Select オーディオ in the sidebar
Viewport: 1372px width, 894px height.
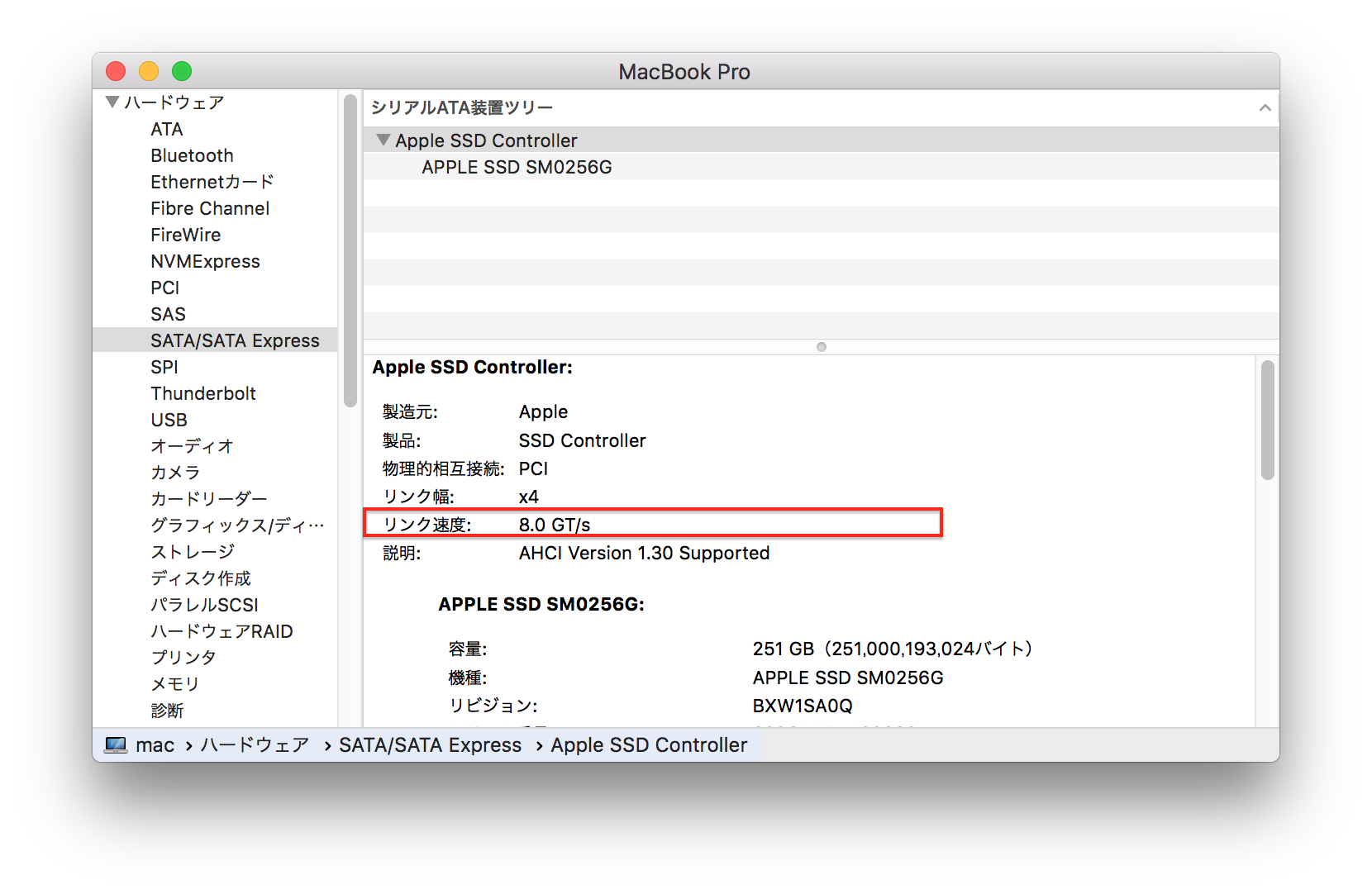point(192,446)
